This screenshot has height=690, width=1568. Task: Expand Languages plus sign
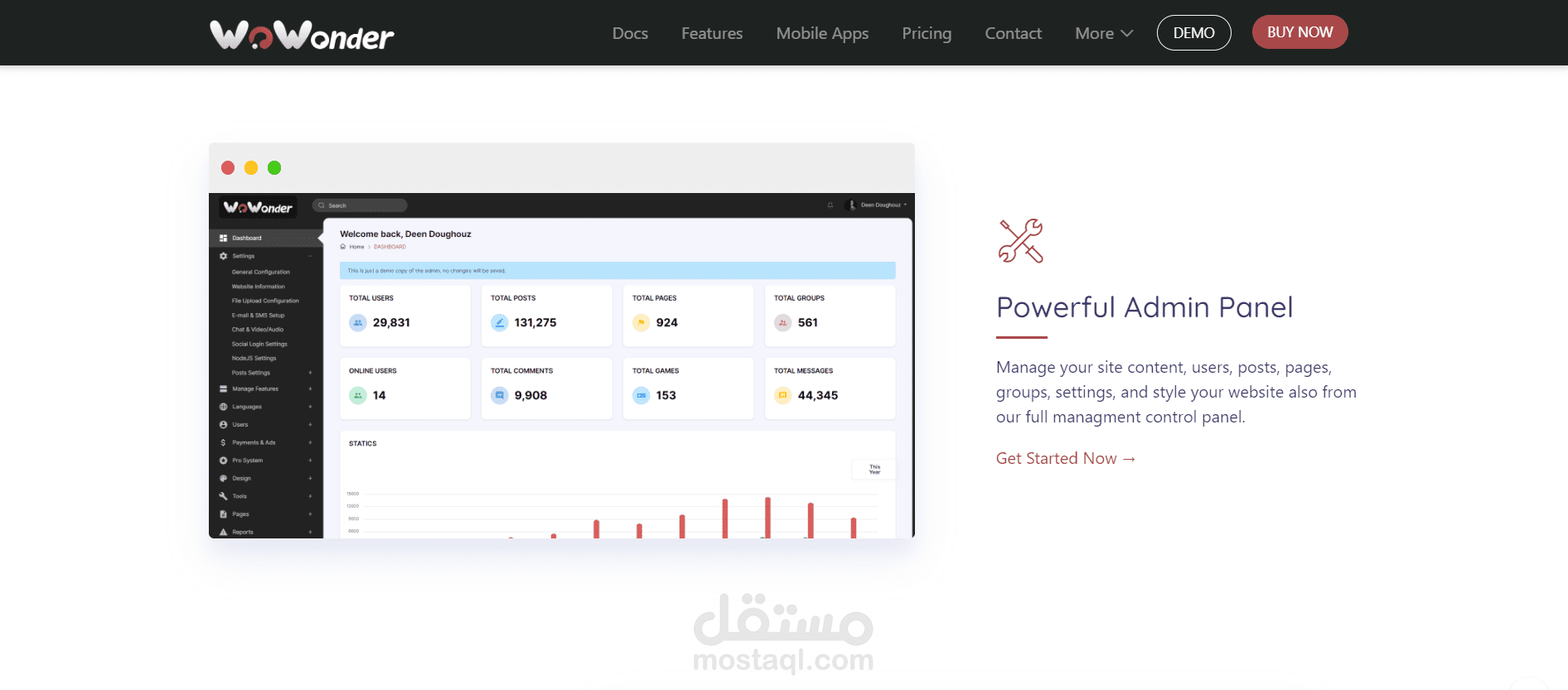[x=311, y=407]
